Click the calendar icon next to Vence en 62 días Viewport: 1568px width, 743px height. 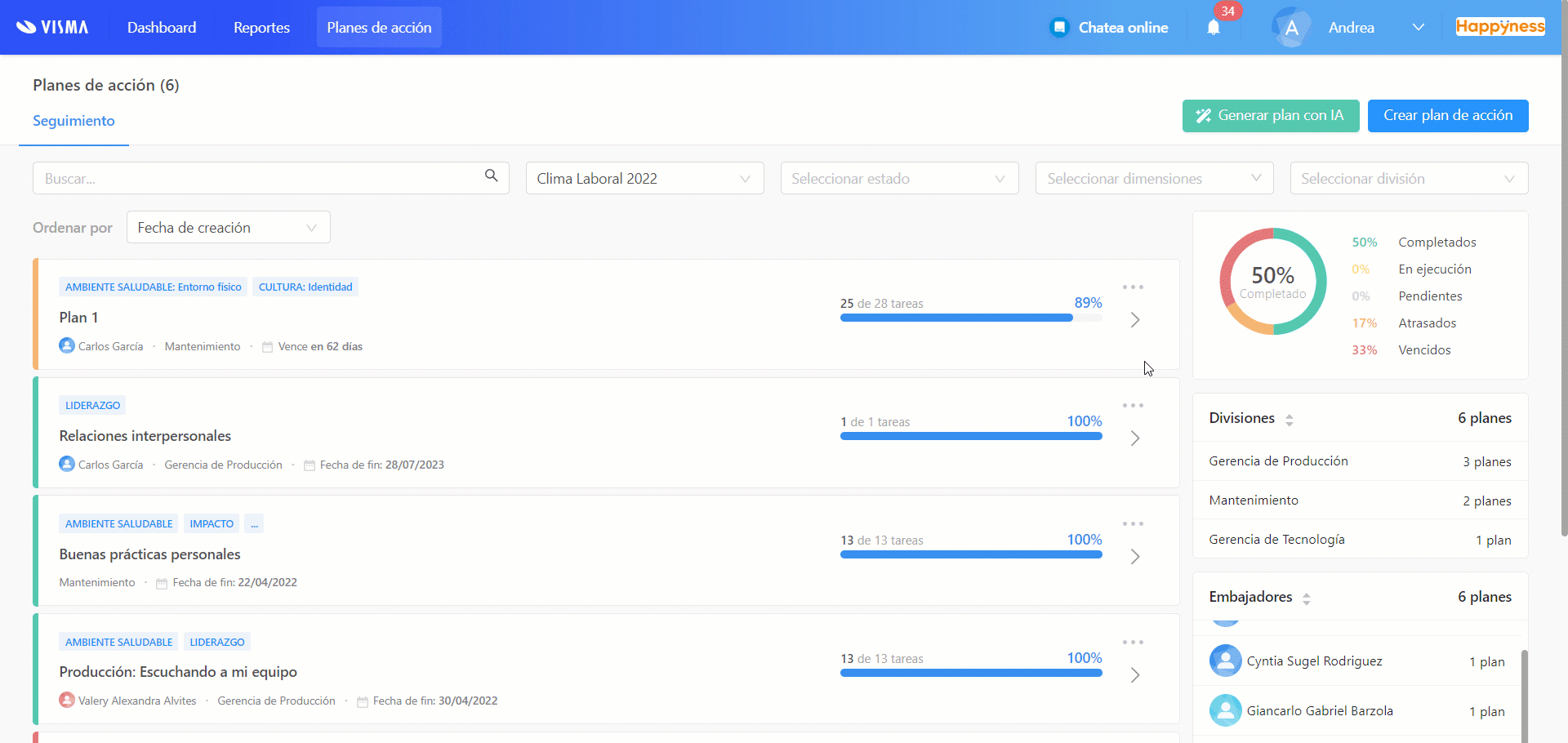(267, 347)
